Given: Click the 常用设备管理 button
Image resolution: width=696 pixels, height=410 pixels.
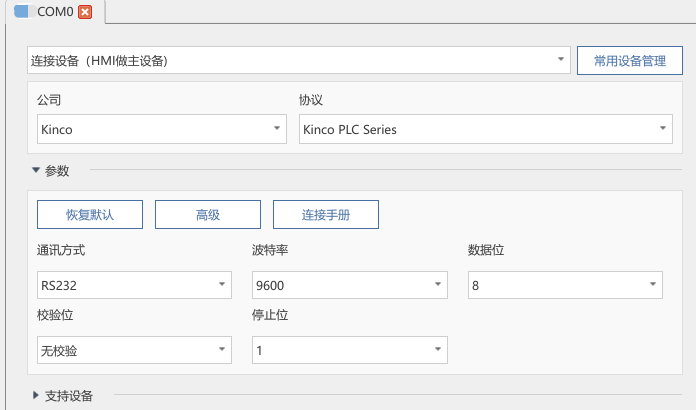Looking at the screenshot, I should 629,60.
